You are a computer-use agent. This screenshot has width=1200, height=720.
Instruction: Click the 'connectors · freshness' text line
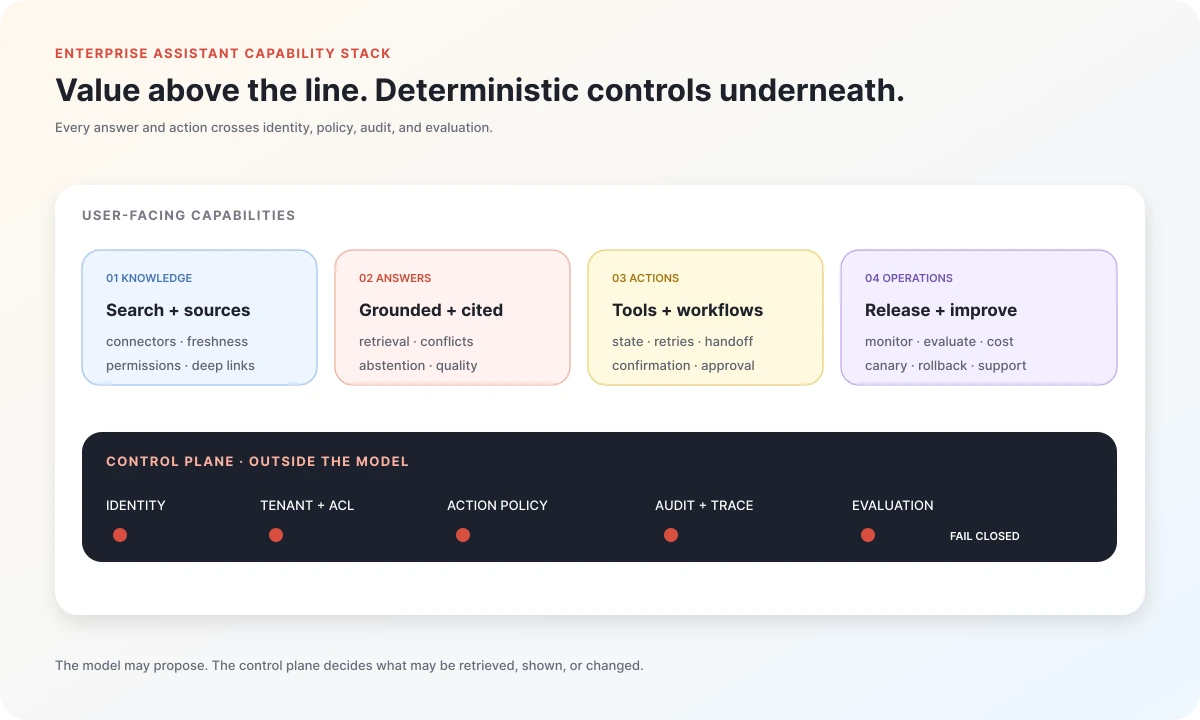click(x=177, y=341)
